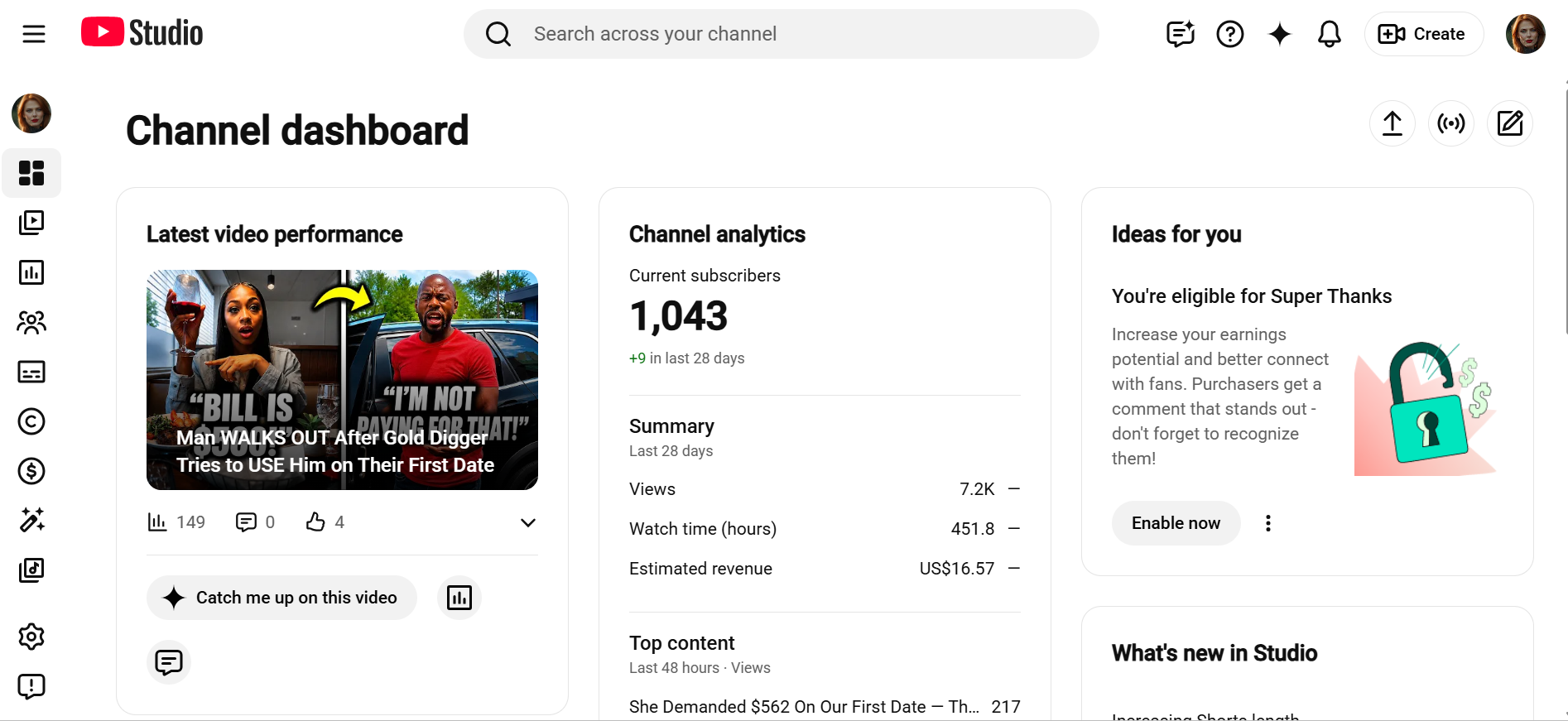This screenshot has width=1568, height=721.
Task: Open the send feedback chat icon
Action: pyautogui.click(x=1181, y=34)
